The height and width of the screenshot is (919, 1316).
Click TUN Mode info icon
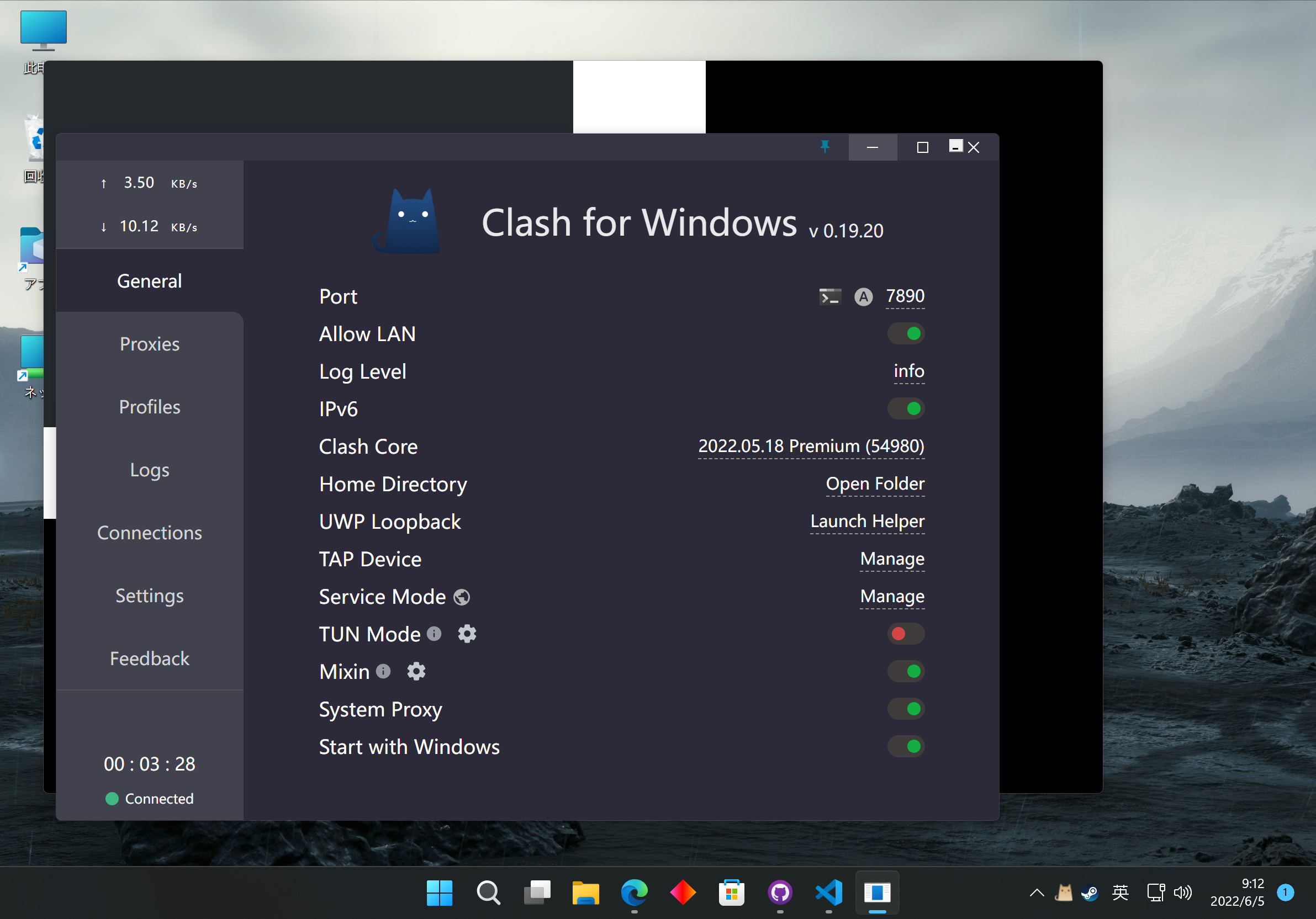[435, 633]
